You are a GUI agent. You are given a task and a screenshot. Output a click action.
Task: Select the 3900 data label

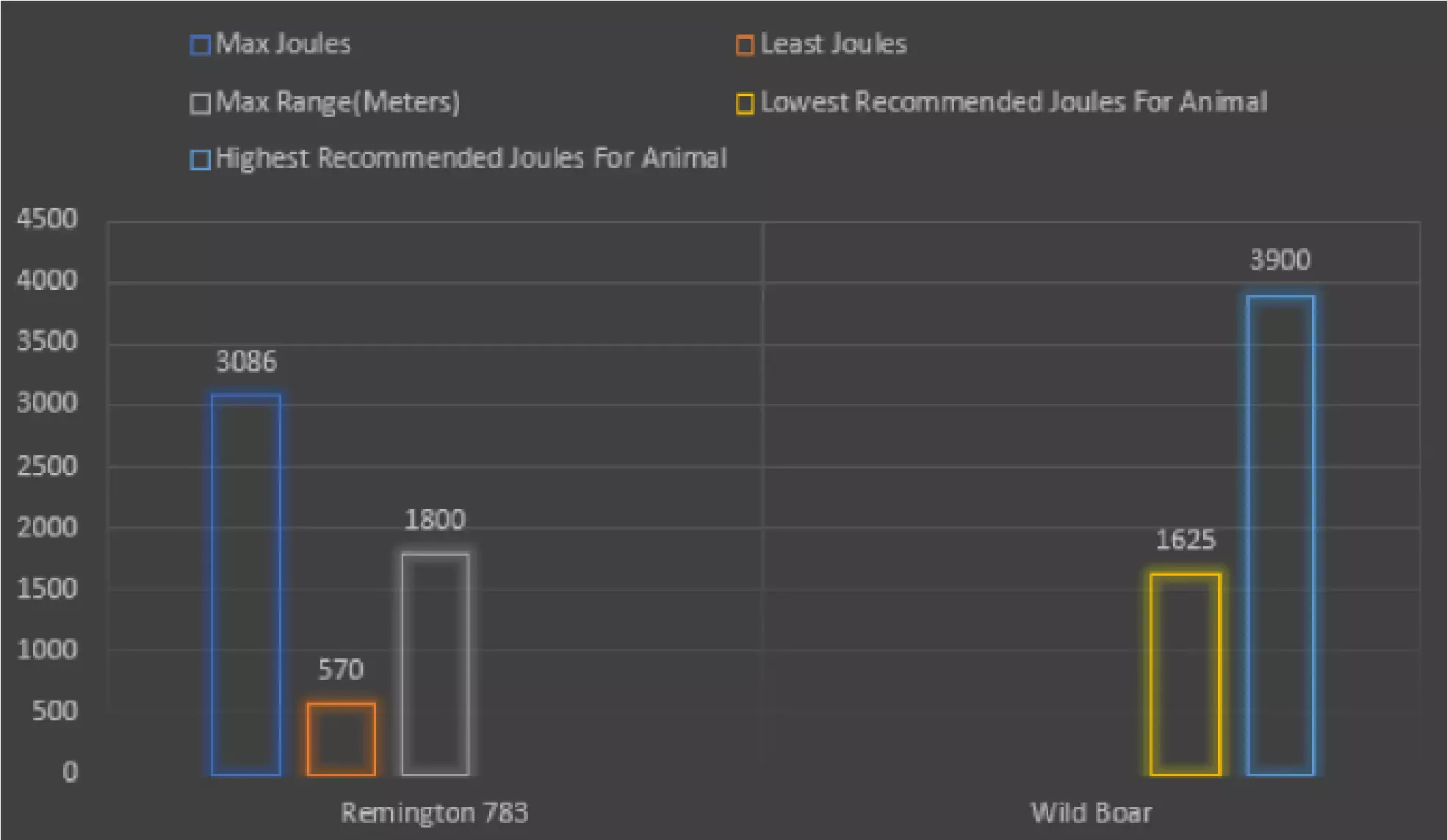pos(1280,260)
